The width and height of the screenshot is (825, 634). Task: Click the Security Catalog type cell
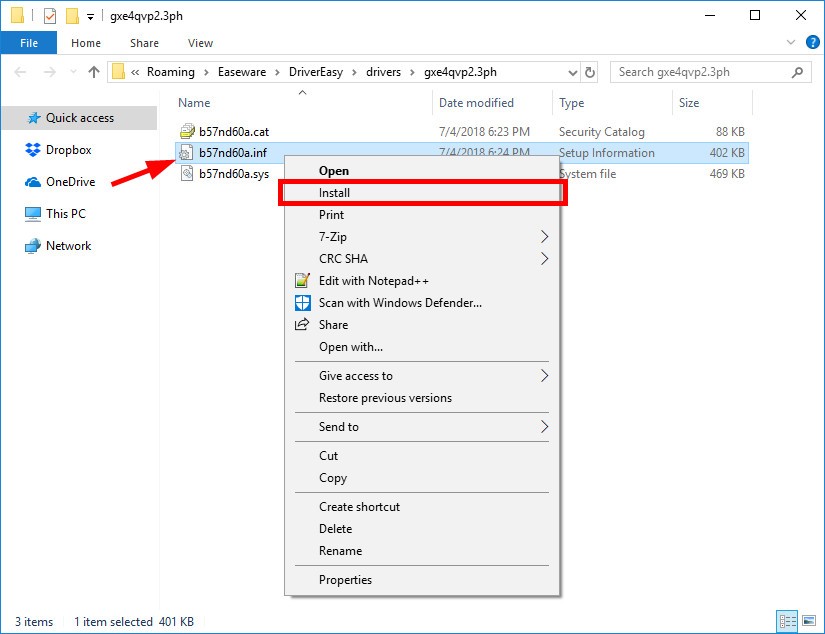pyautogui.click(x=601, y=132)
